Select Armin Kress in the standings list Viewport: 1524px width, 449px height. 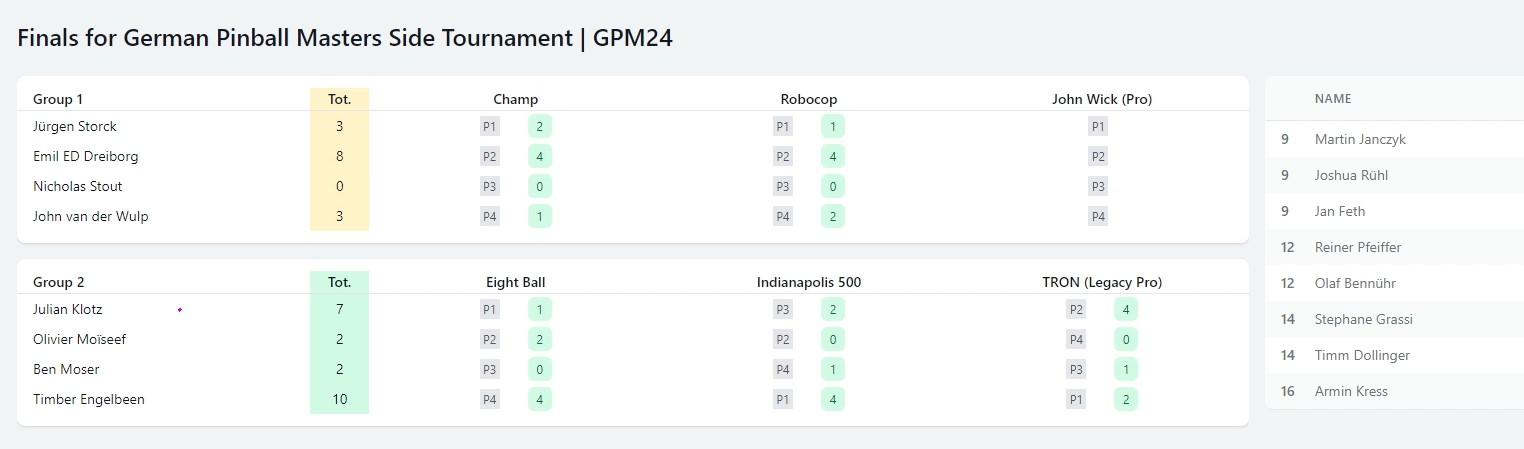coord(1351,391)
